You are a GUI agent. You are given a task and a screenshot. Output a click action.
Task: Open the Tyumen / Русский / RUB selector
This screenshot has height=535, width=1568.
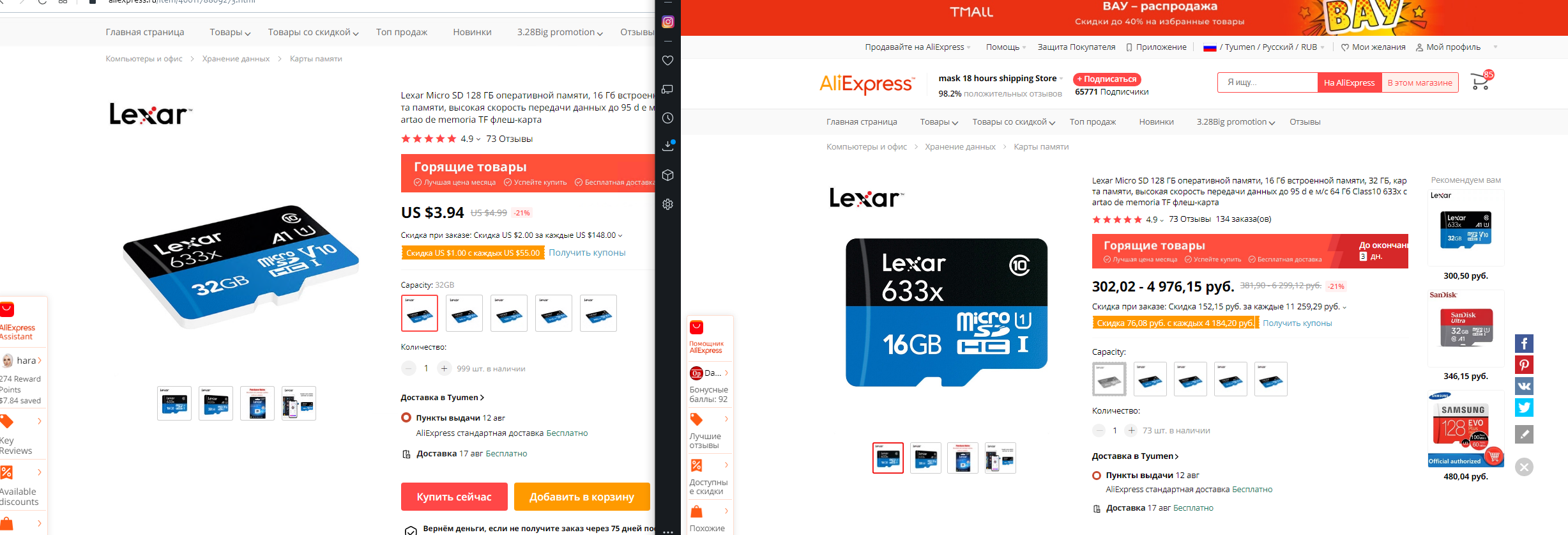click(x=1263, y=47)
